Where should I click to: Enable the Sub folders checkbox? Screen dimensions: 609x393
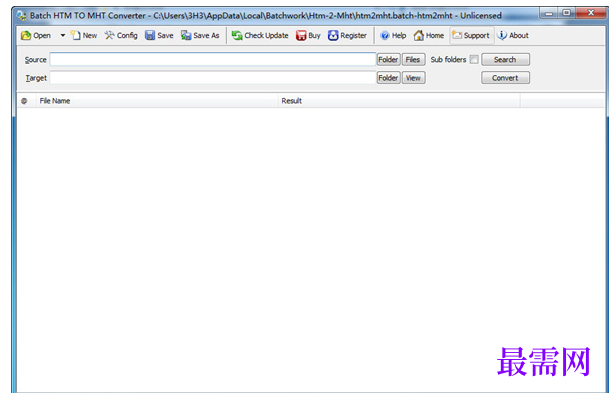pyautogui.click(x=474, y=59)
